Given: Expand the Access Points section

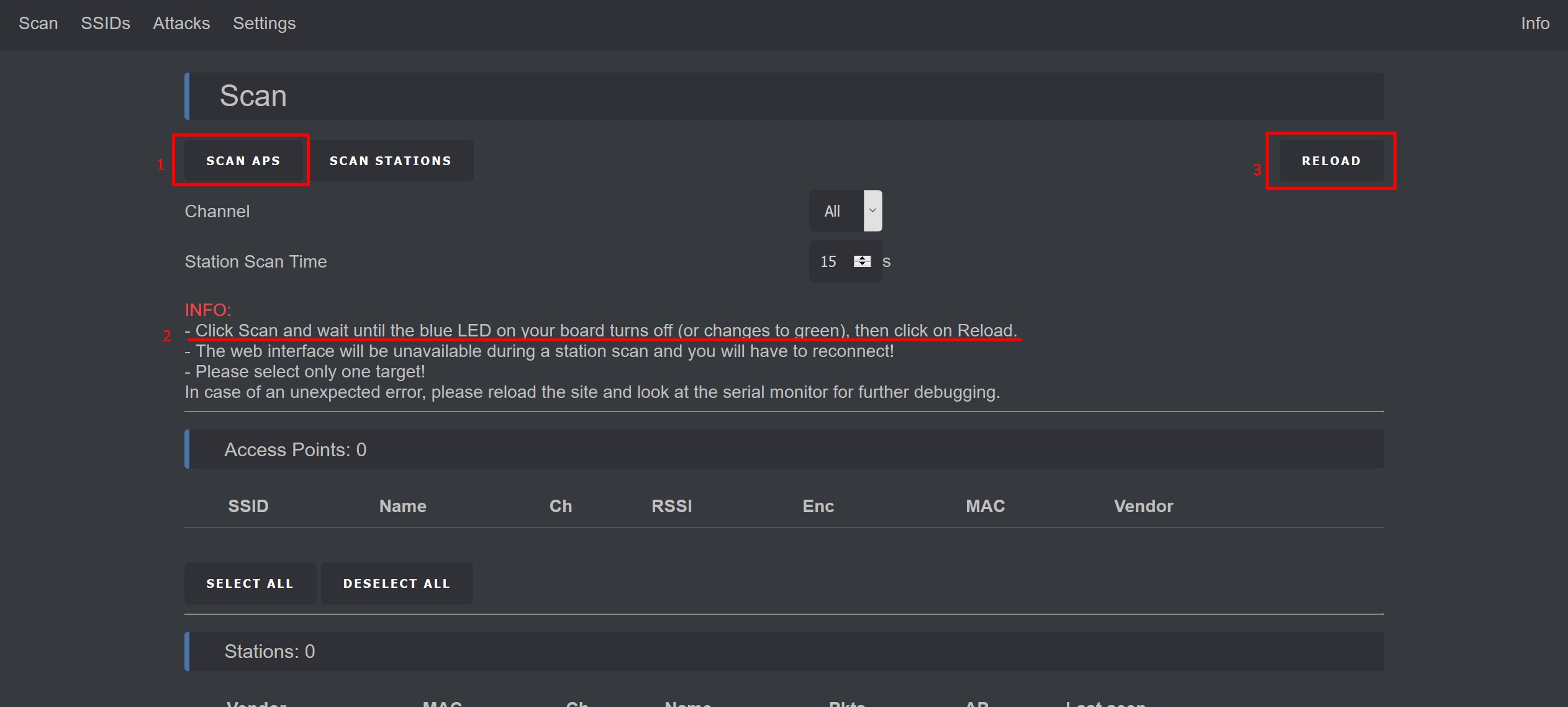Looking at the screenshot, I should (x=294, y=449).
